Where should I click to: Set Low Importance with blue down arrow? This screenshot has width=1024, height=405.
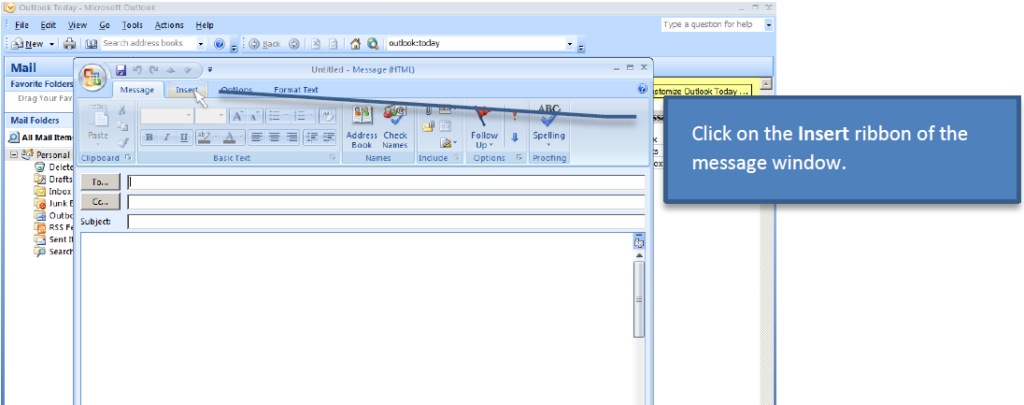(515, 137)
